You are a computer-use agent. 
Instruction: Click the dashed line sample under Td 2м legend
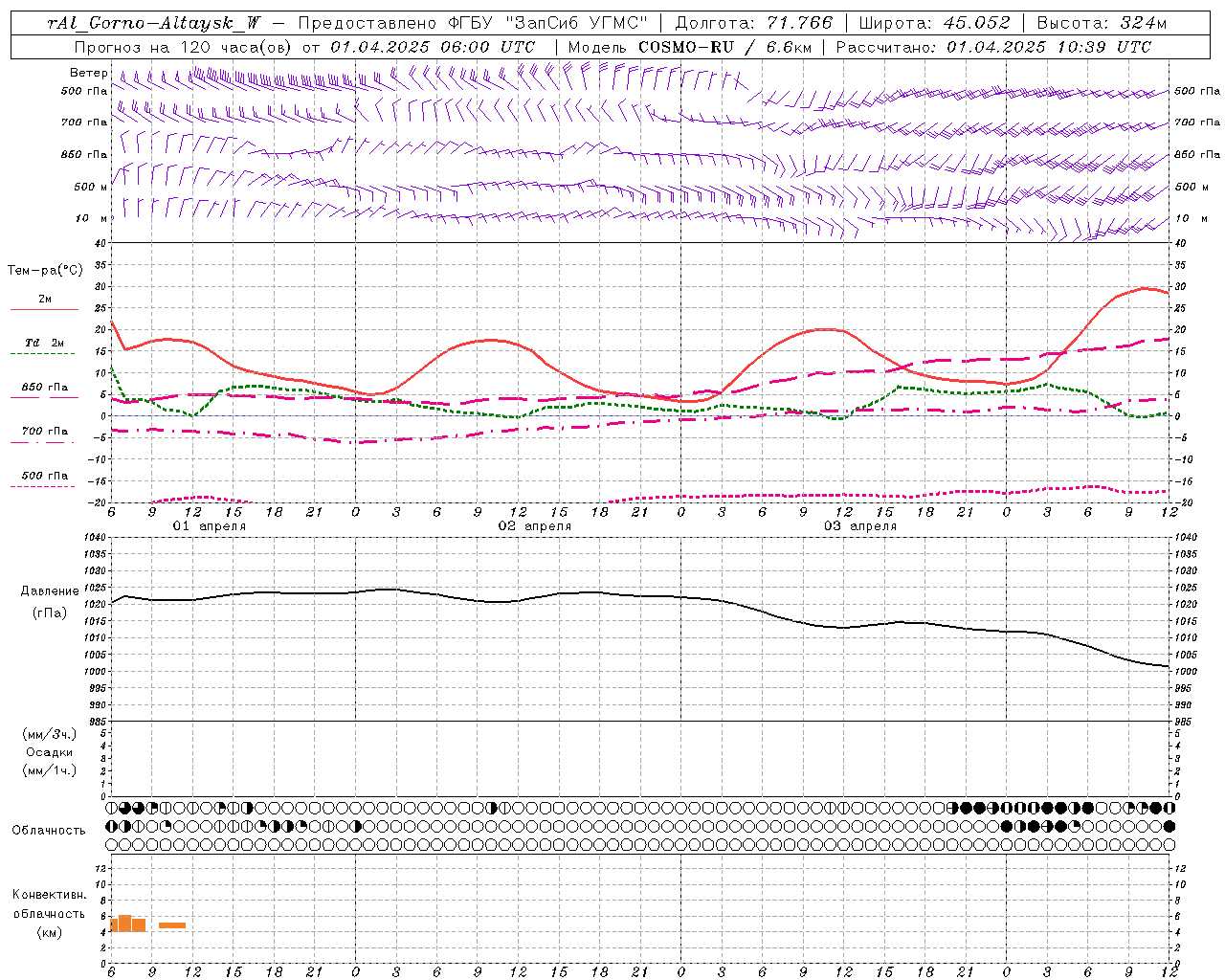click(43, 354)
